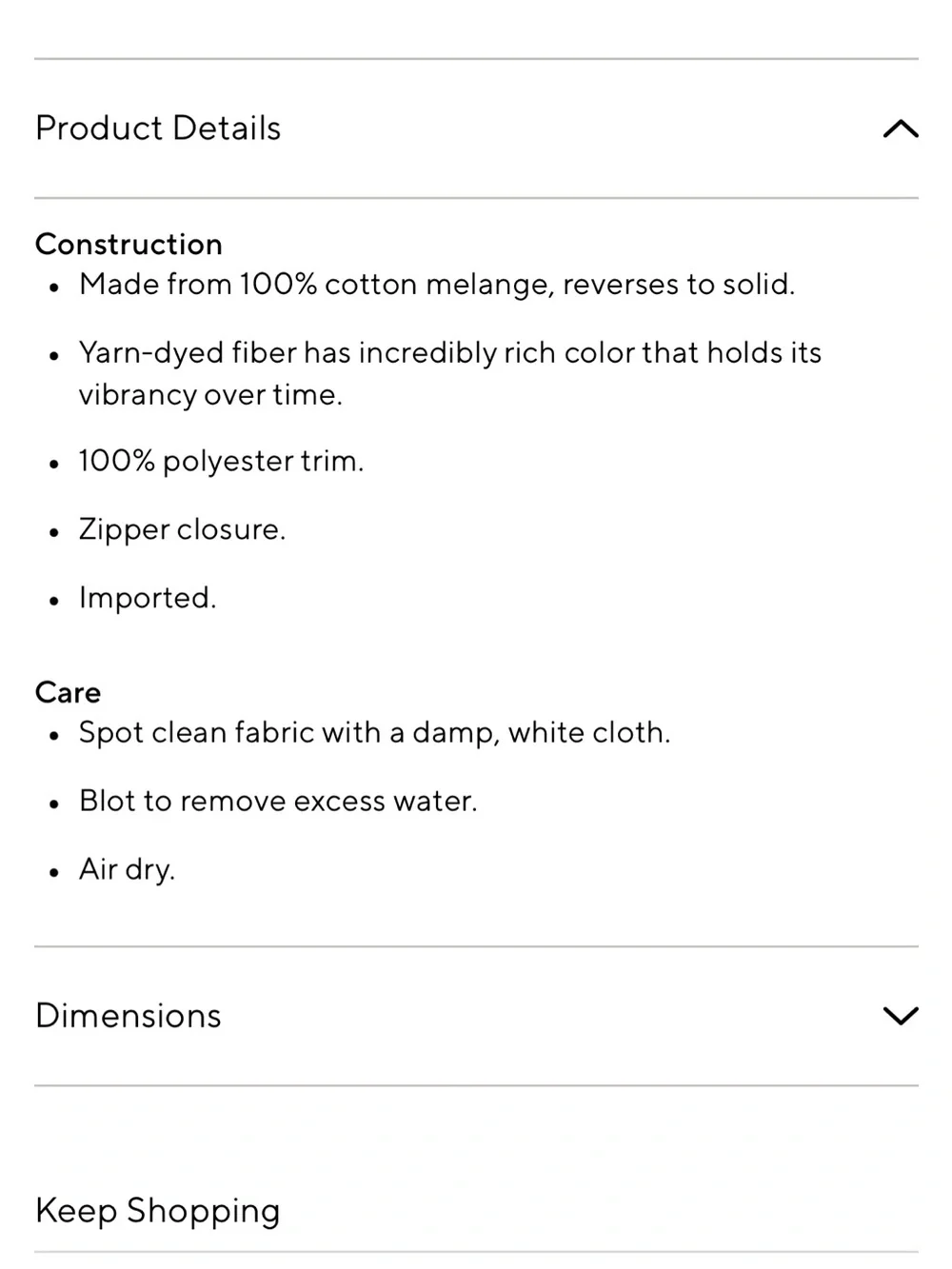Click the Construction subheading
This screenshot has width=952, height=1269.
point(129,245)
